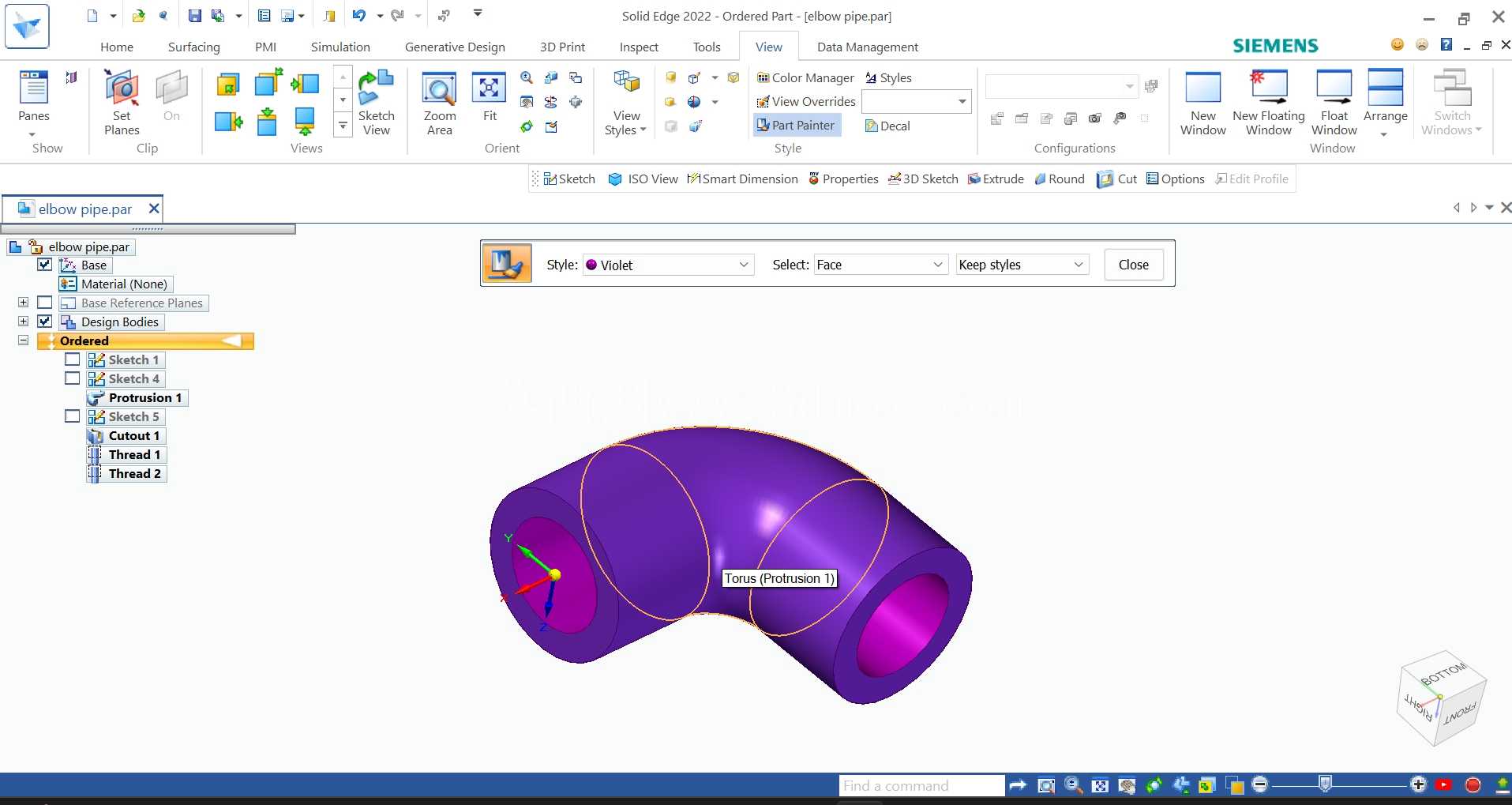Launch the Extrude command
This screenshot has height=805, width=1512.
click(996, 179)
